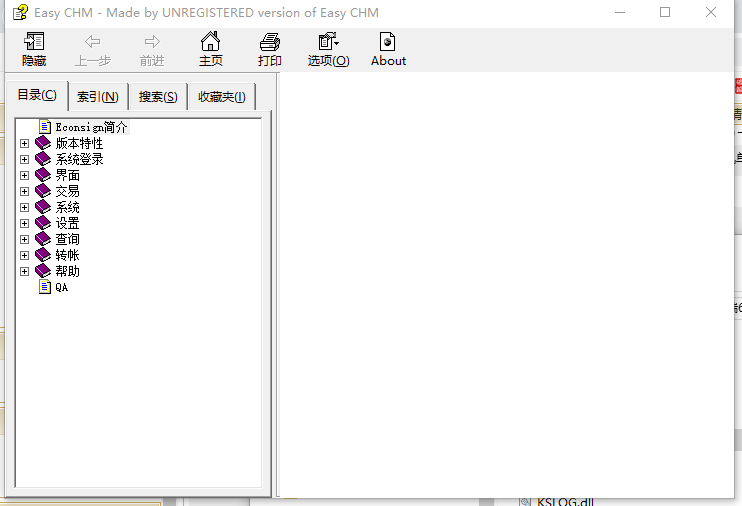This screenshot has width=742, height=506.
Task: Click the purple book icon beside 帮助
Action: (42, 271)
